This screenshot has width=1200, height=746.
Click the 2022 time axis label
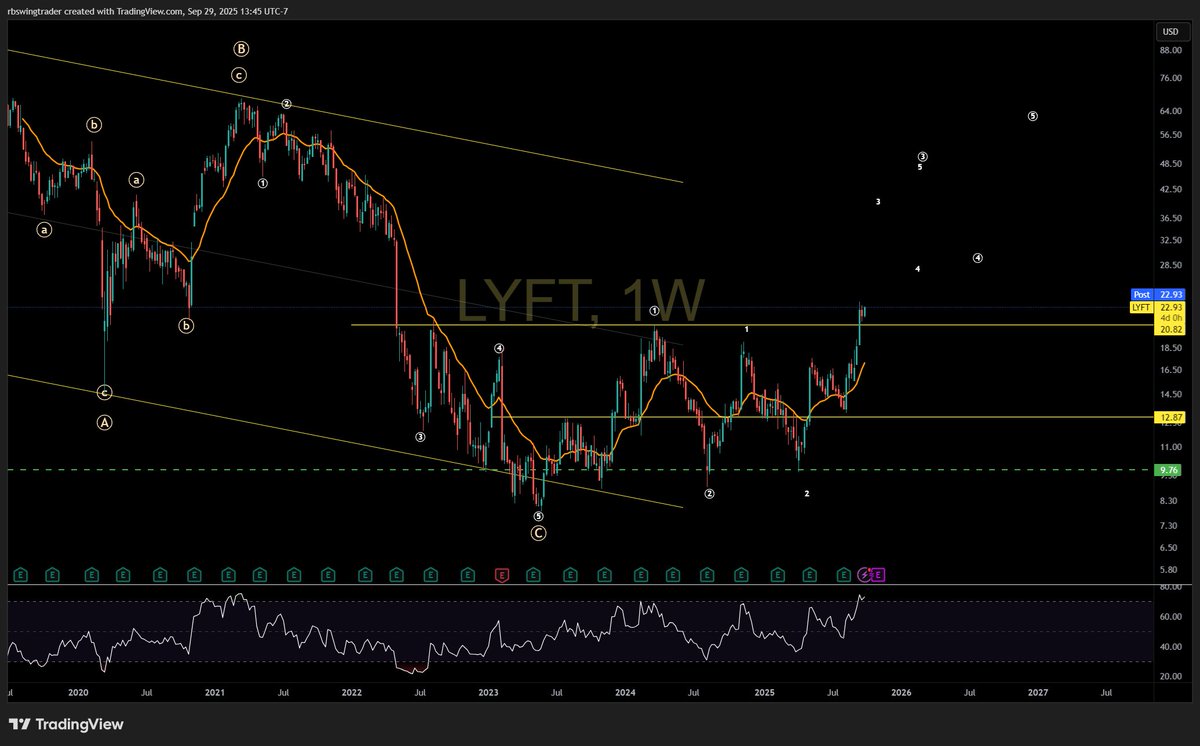[x=352, y=692]
